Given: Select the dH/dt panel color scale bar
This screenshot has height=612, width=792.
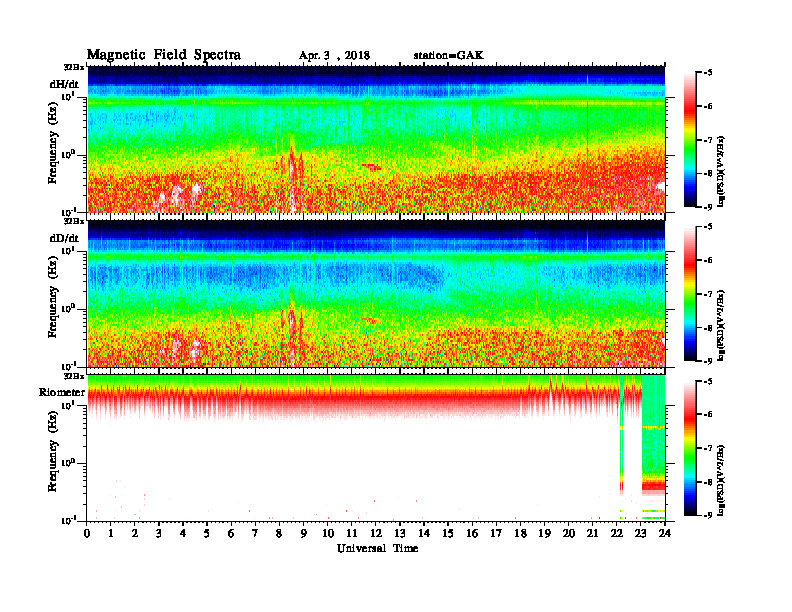Looking at the screenshot, I should point(689,140).
